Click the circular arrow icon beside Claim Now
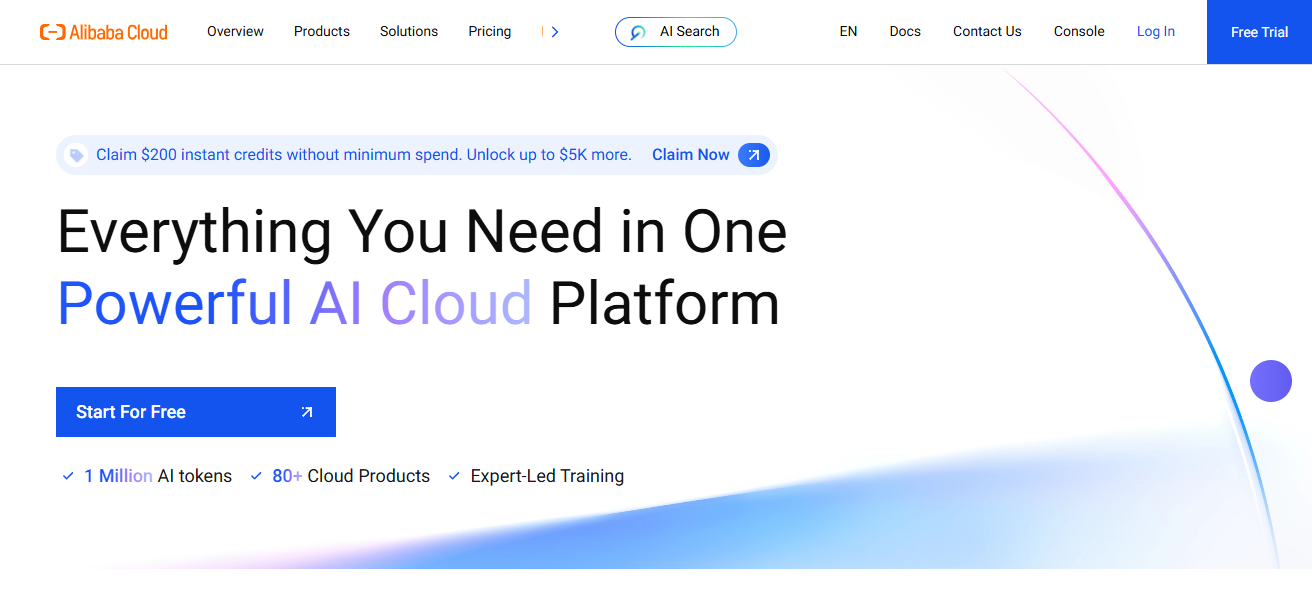Screen dimensions: 1312x600 754,154
